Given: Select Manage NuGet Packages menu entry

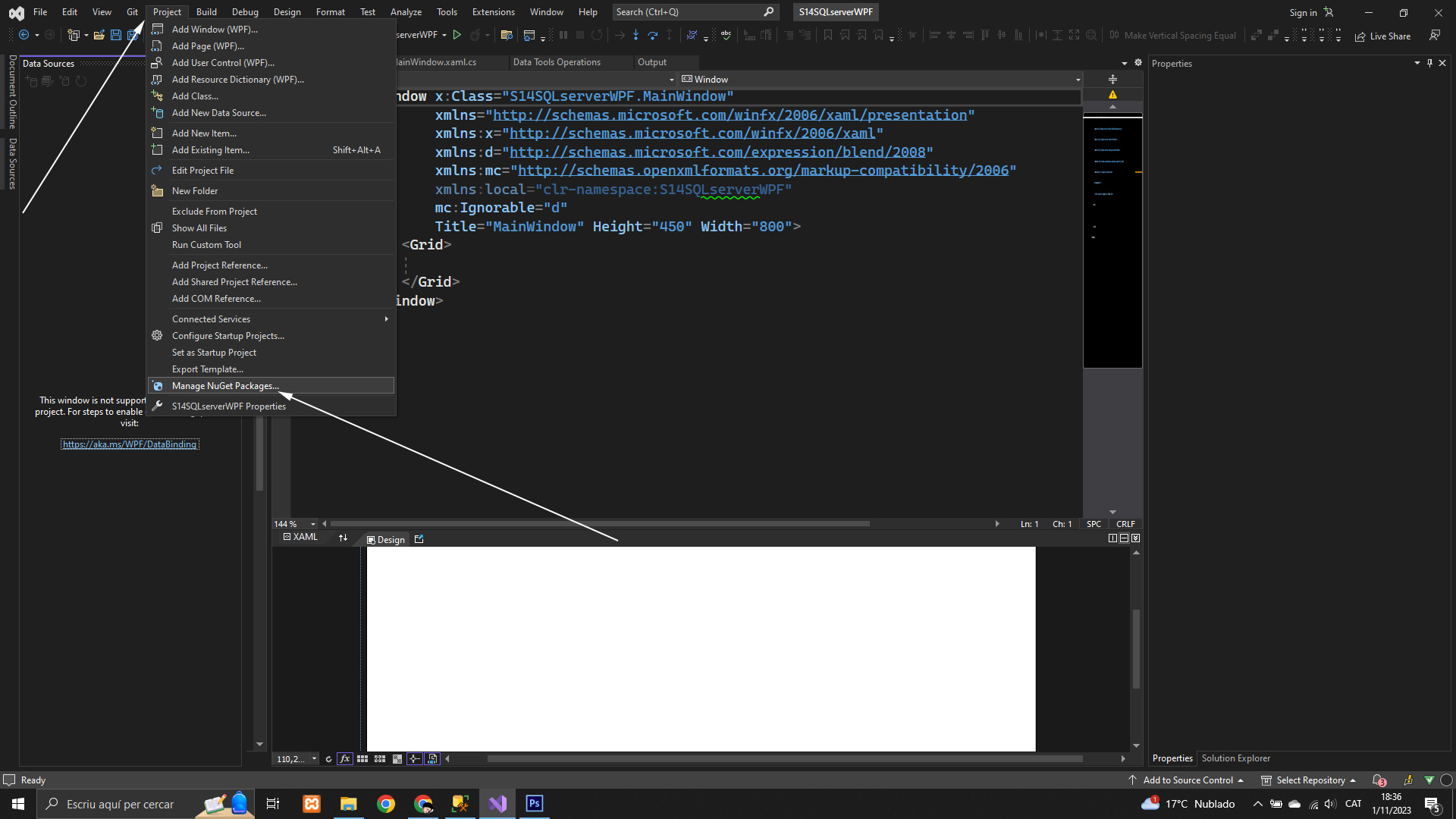Looking at the screenshot, I should 225,386.
